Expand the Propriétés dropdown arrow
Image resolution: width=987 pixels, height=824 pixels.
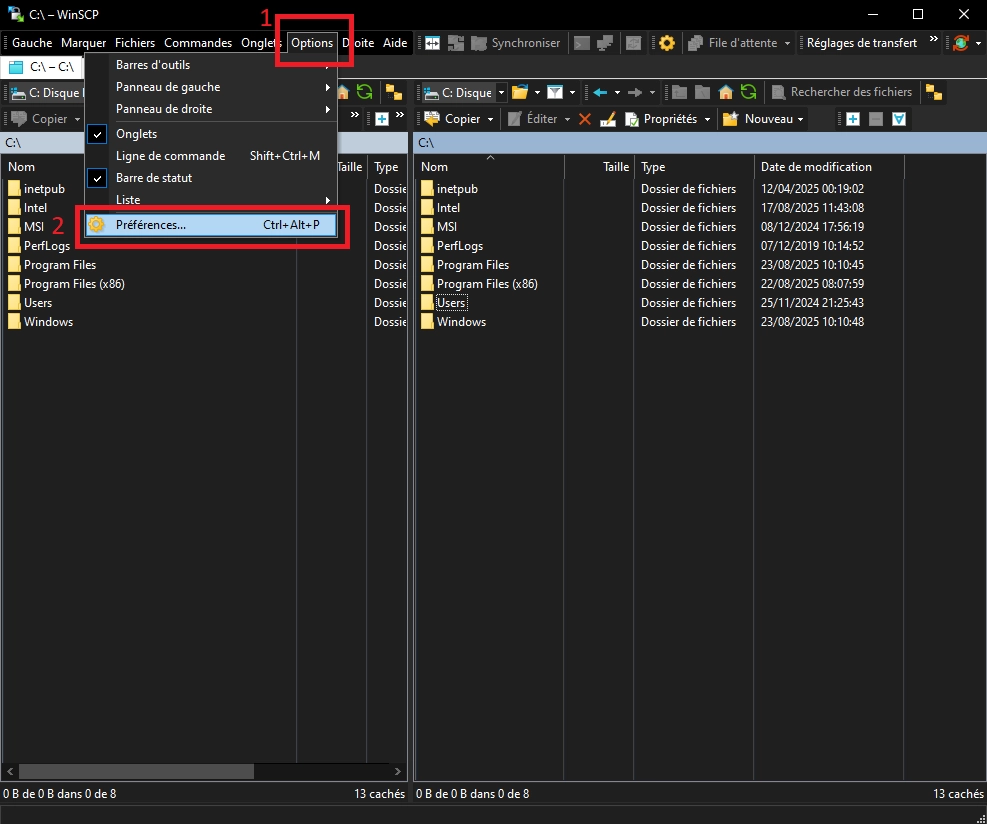tap(707, 119)
